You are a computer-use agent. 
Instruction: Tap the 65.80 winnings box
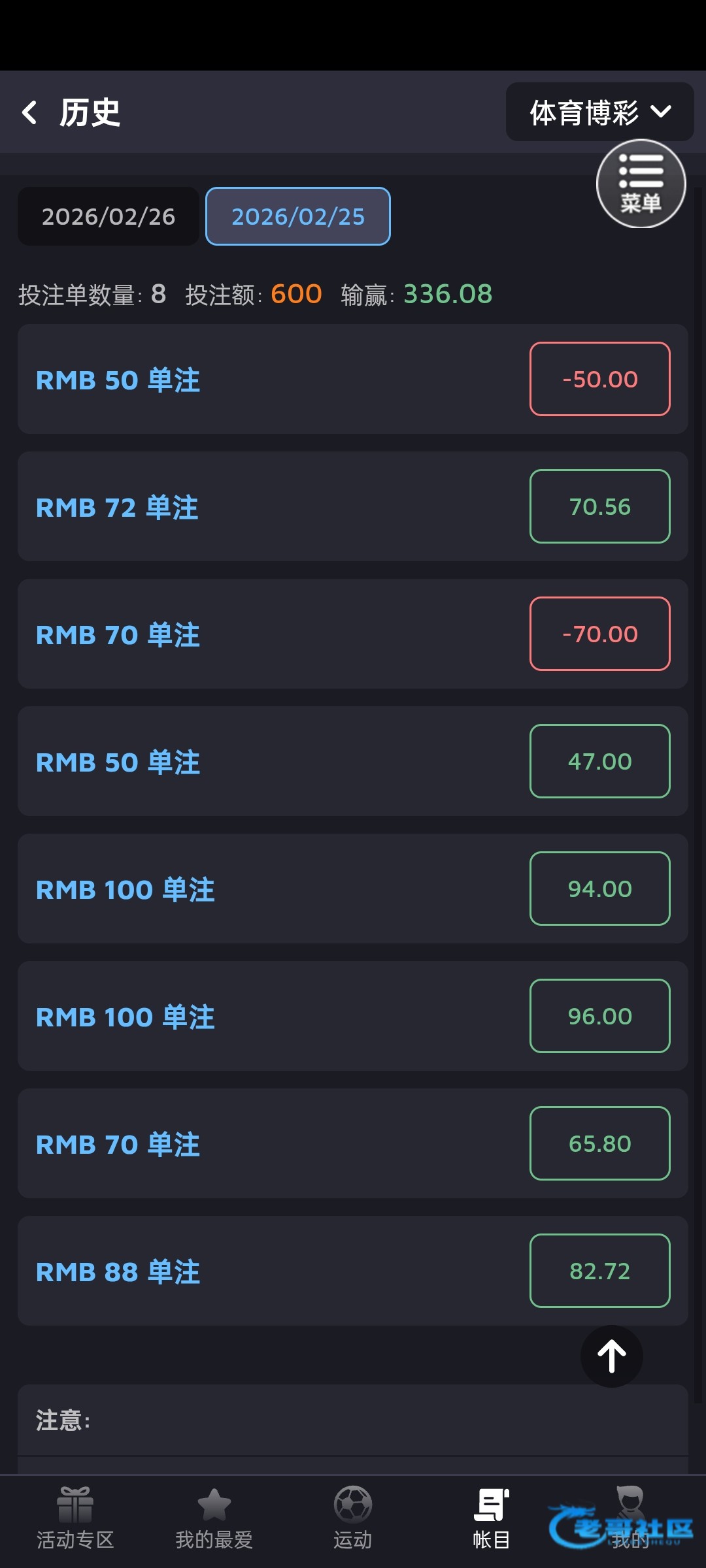point(599,1143)
